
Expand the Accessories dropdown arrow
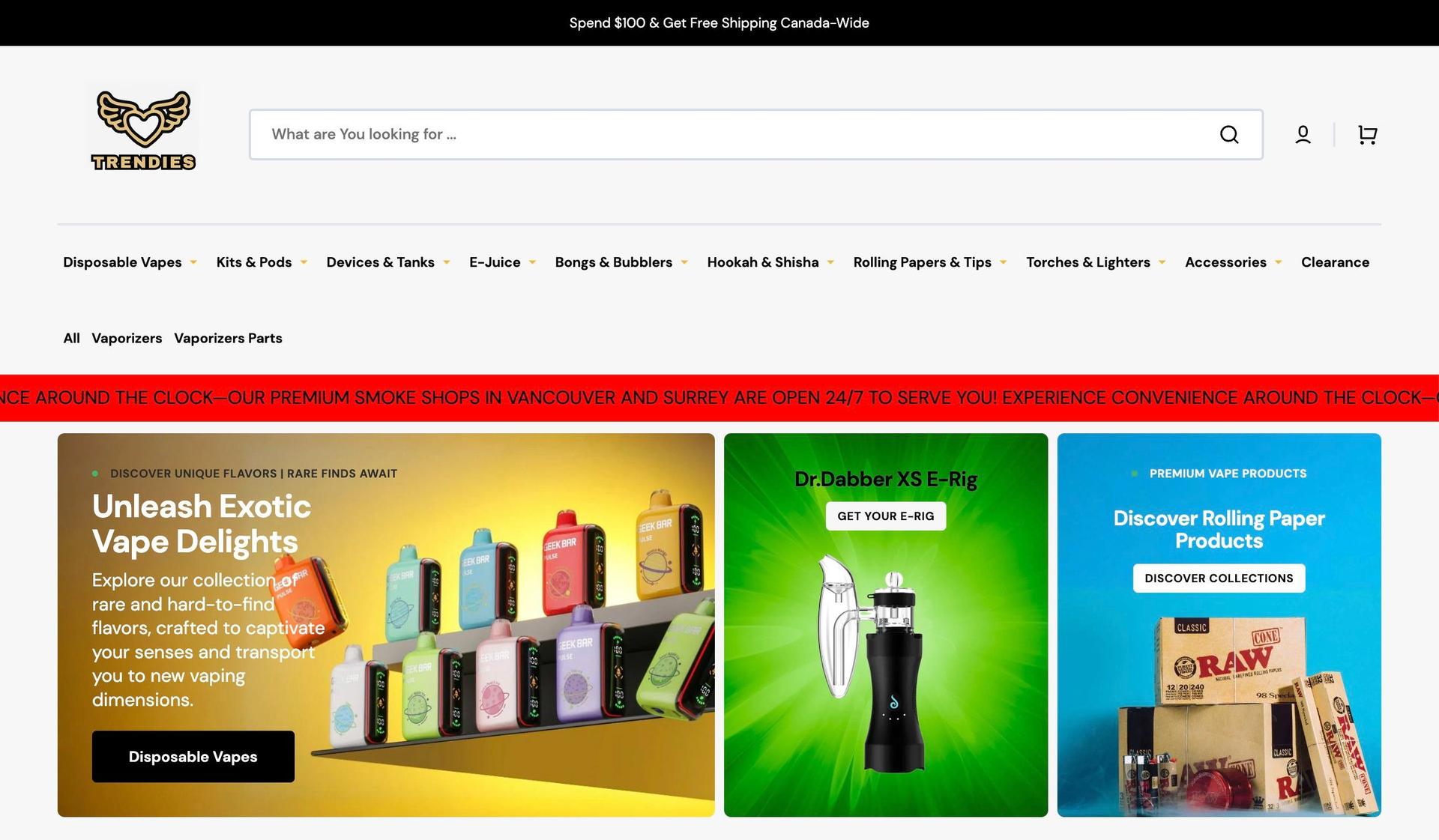(x=1278, y=262)
